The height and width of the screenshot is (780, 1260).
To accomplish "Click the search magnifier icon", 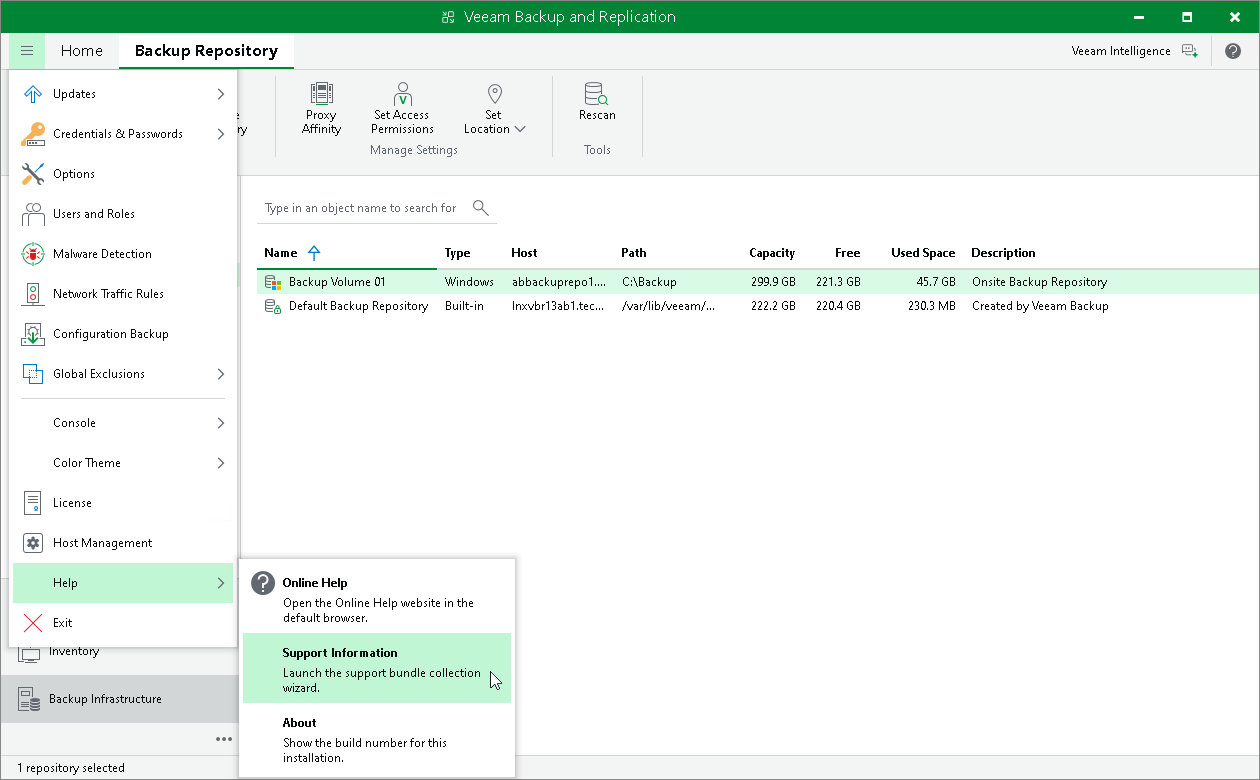I will (481, 208).
